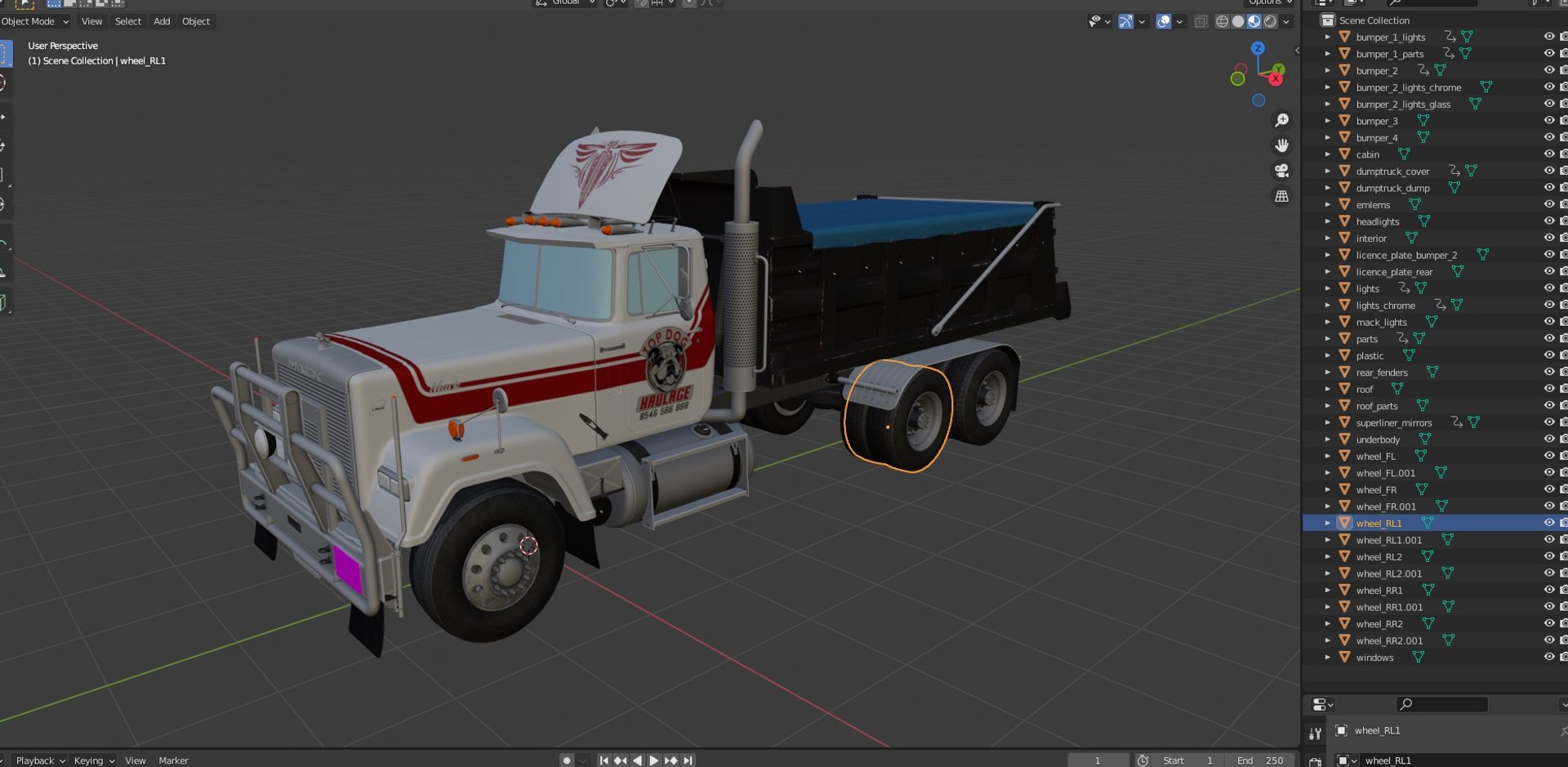The image size is (1568, 767).
Task: Toggle preview range clock icon
Action: tap(1143, 760)
